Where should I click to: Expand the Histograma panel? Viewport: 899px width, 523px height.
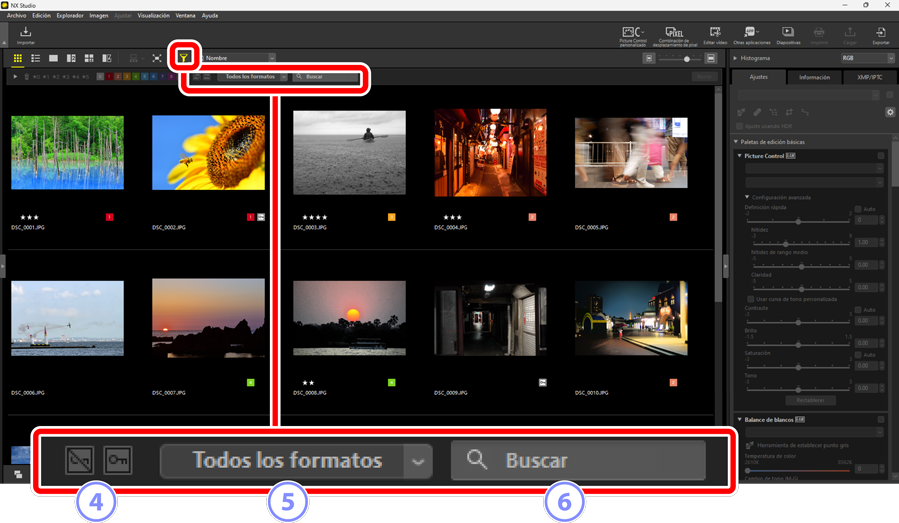[737, 59]
